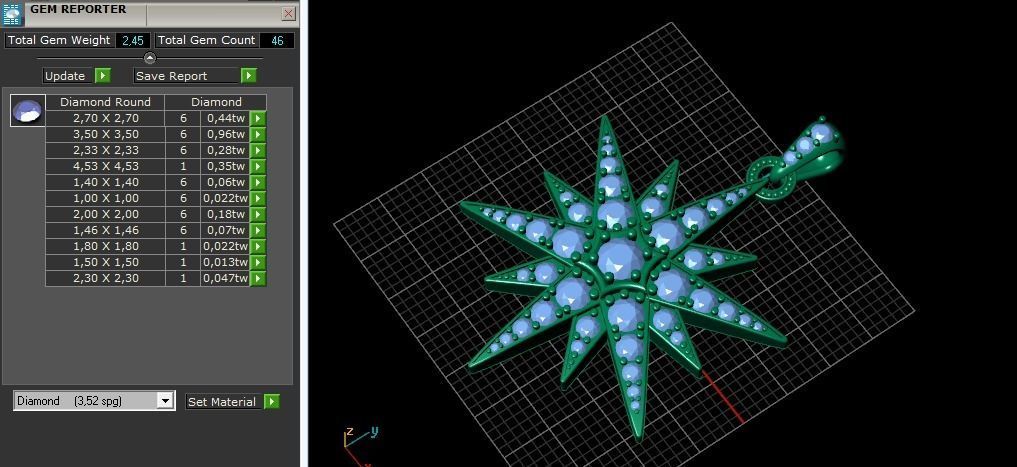
Task: Click the 0,18tw weight cell
Action: 226,215
